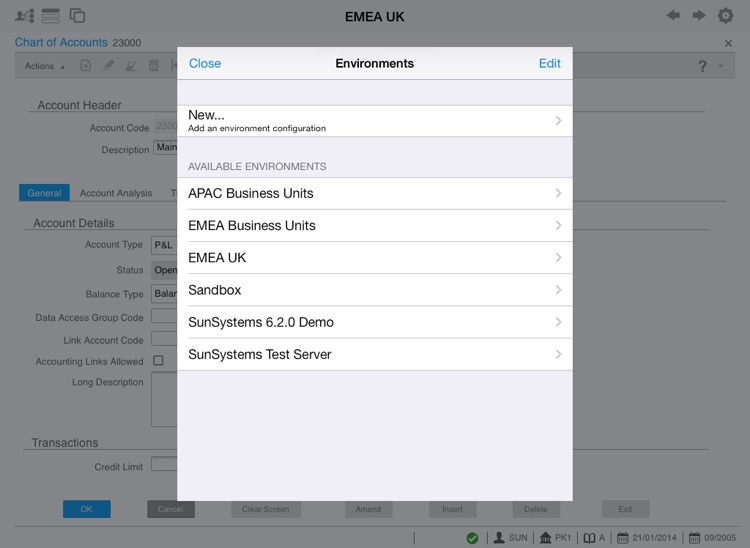Add a New environment configuration
The height and width of the screenshot is (548, 750).
(375, 121)
